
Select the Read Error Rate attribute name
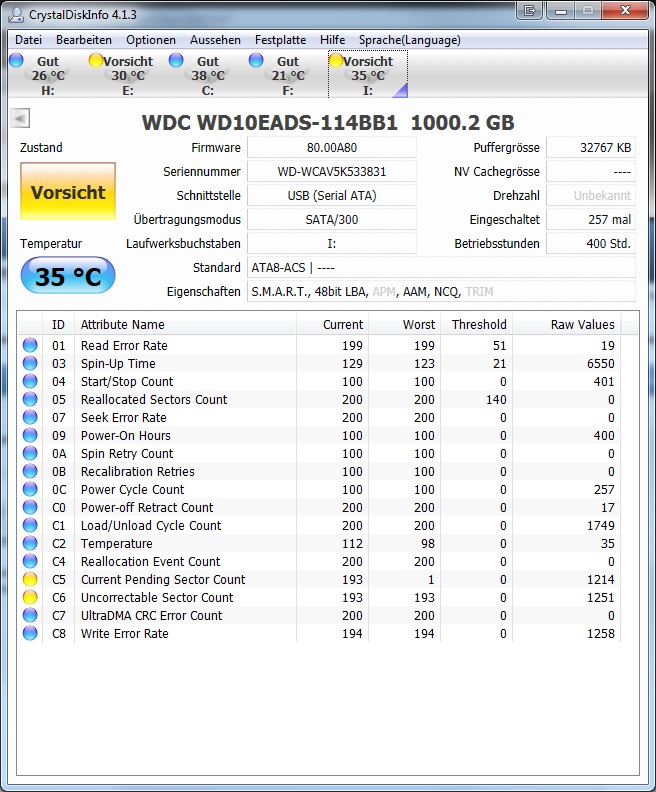124,345
